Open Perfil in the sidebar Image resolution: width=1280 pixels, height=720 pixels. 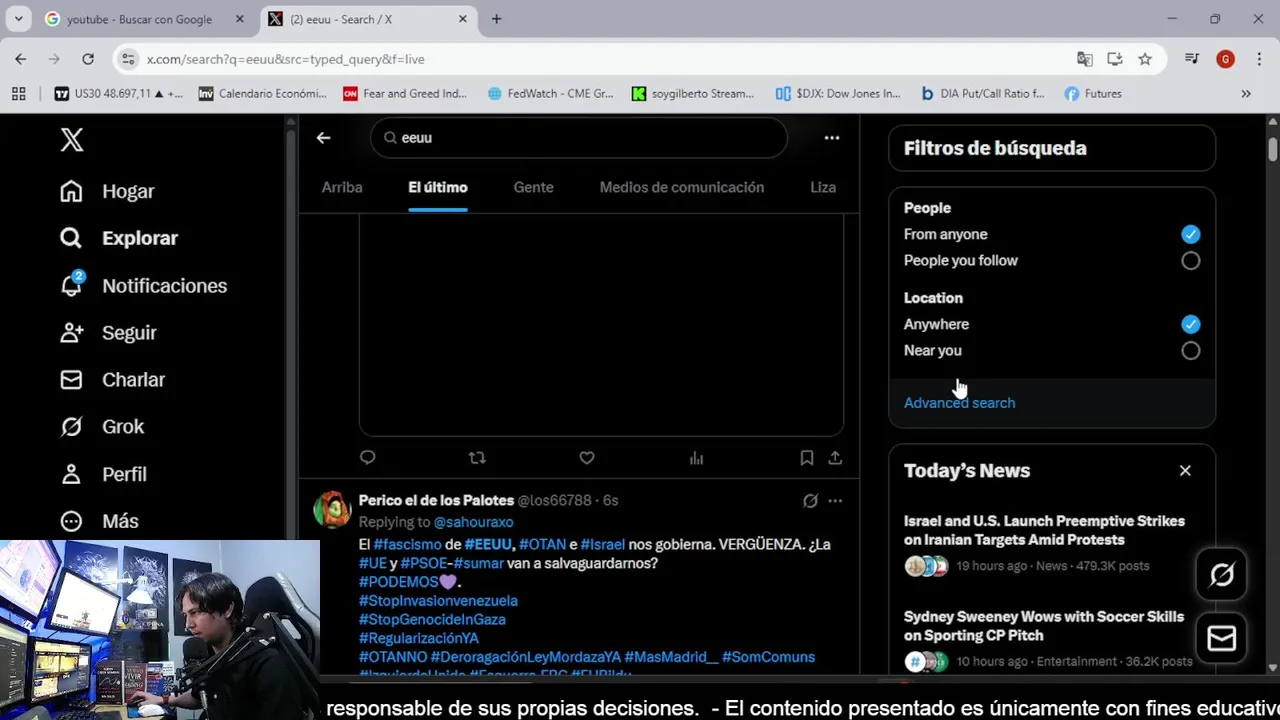coord(103,474)
